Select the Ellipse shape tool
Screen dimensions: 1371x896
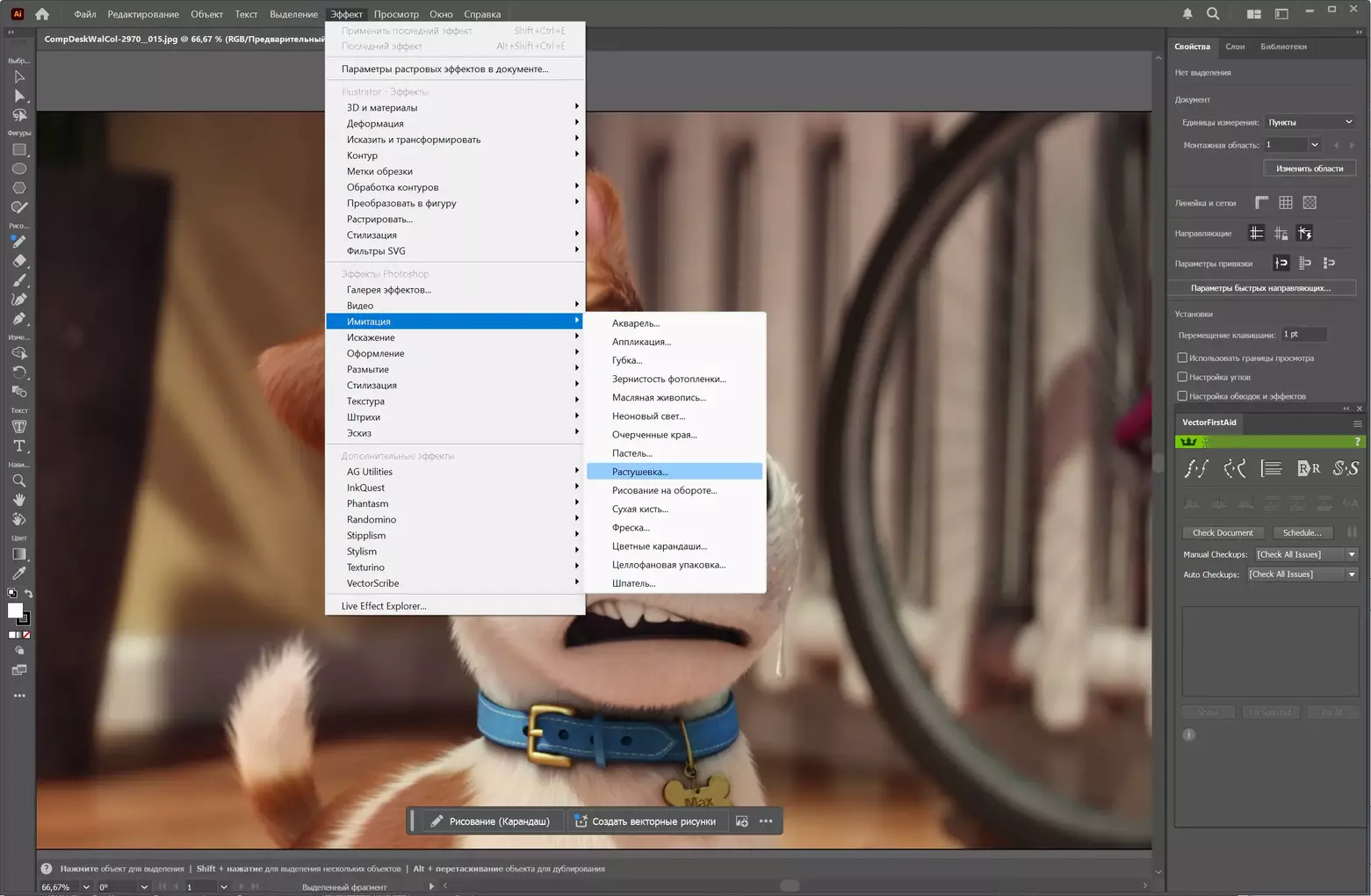click(x=19, y=169)
